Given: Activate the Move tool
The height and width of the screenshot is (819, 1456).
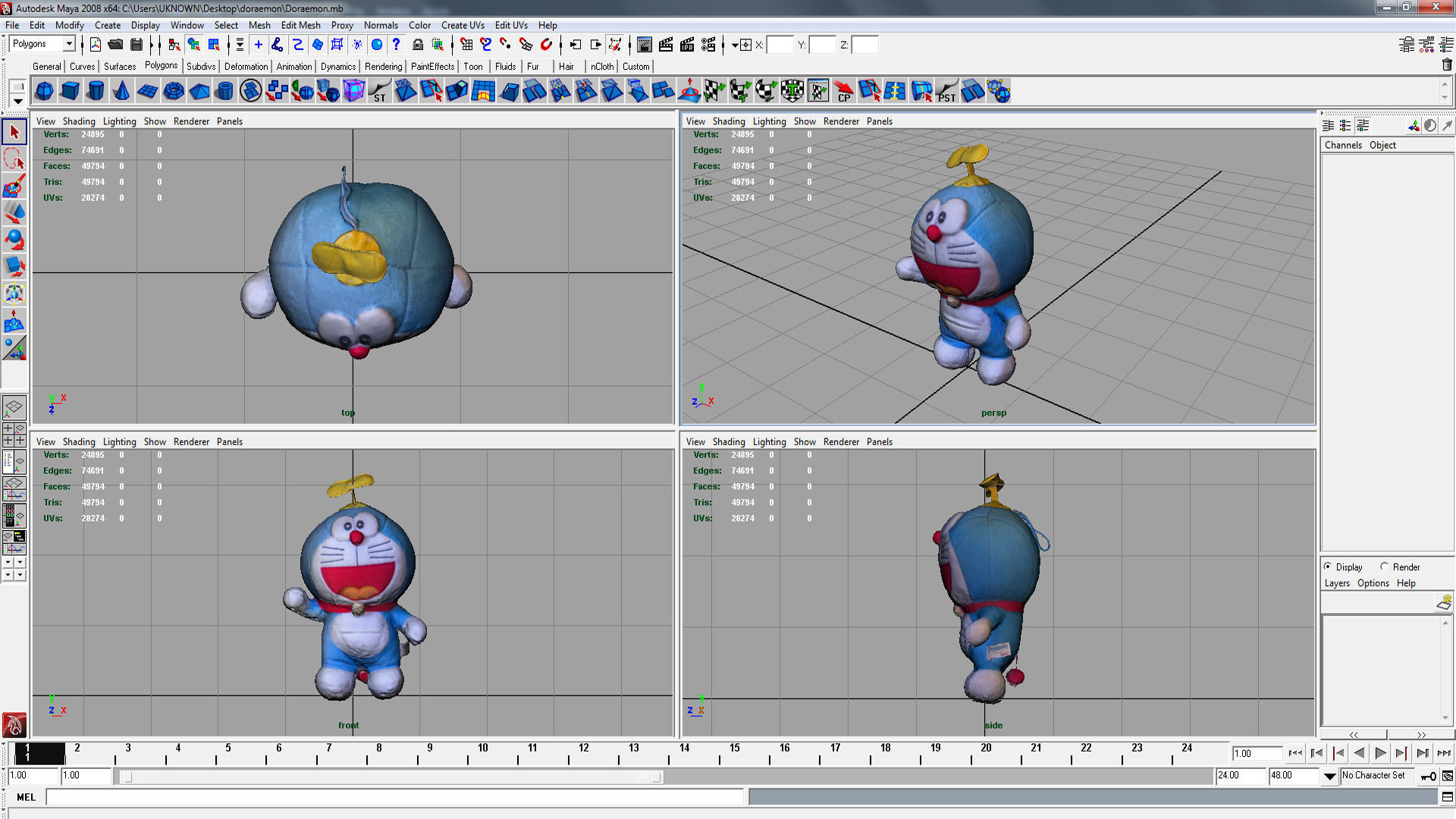Looking at the screenshot, I should tap(14, 213).
